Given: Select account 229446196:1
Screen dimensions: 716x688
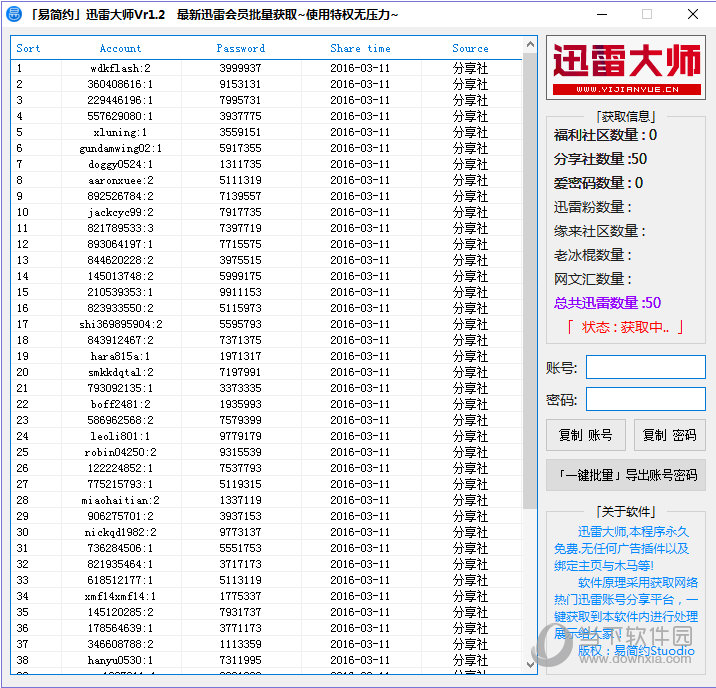Looking at the screenshot, I should click(121, 100).
